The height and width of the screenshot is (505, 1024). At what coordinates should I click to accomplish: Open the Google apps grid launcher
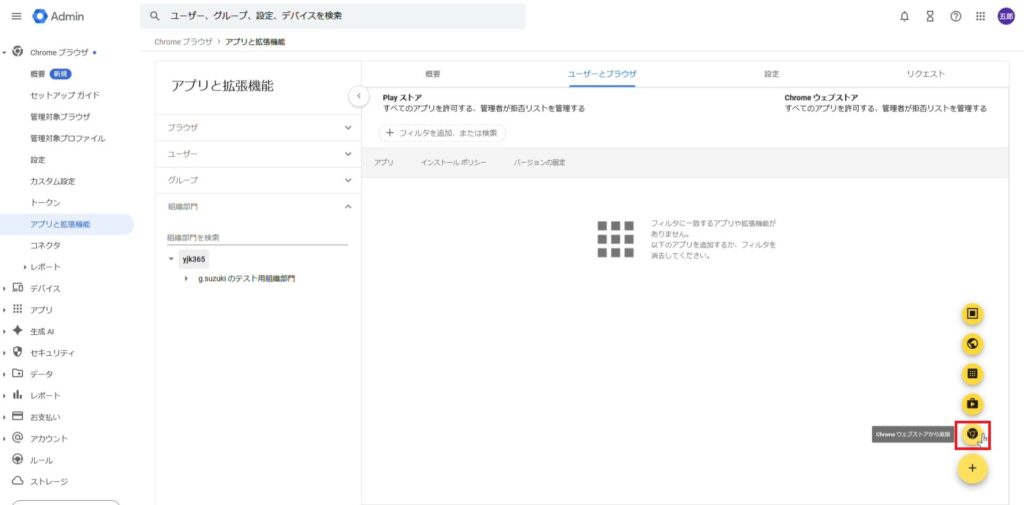[981, 16]
